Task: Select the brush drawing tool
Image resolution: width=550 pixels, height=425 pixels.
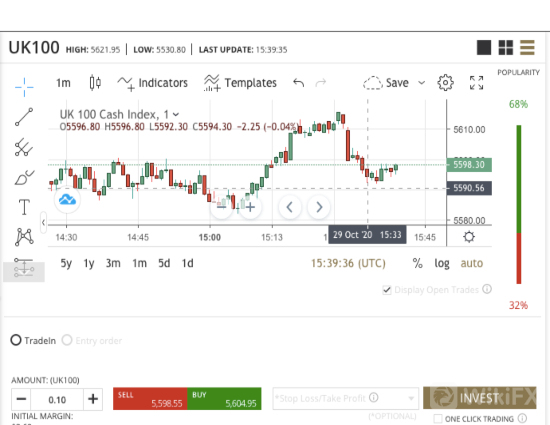Action: [24, 177]
